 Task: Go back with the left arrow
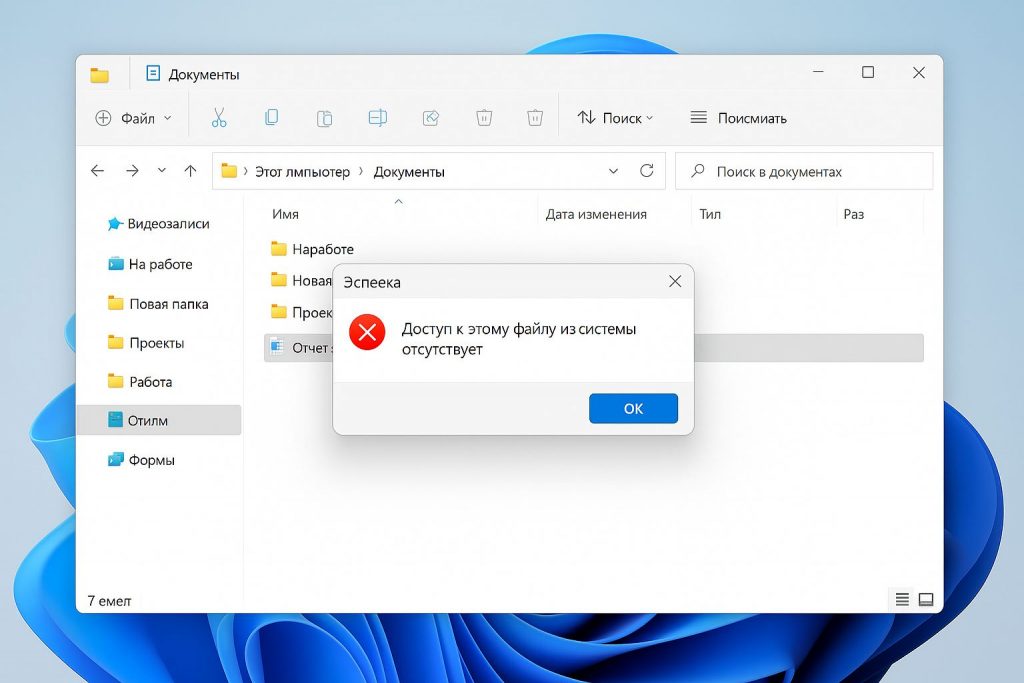tap(97, 171)
